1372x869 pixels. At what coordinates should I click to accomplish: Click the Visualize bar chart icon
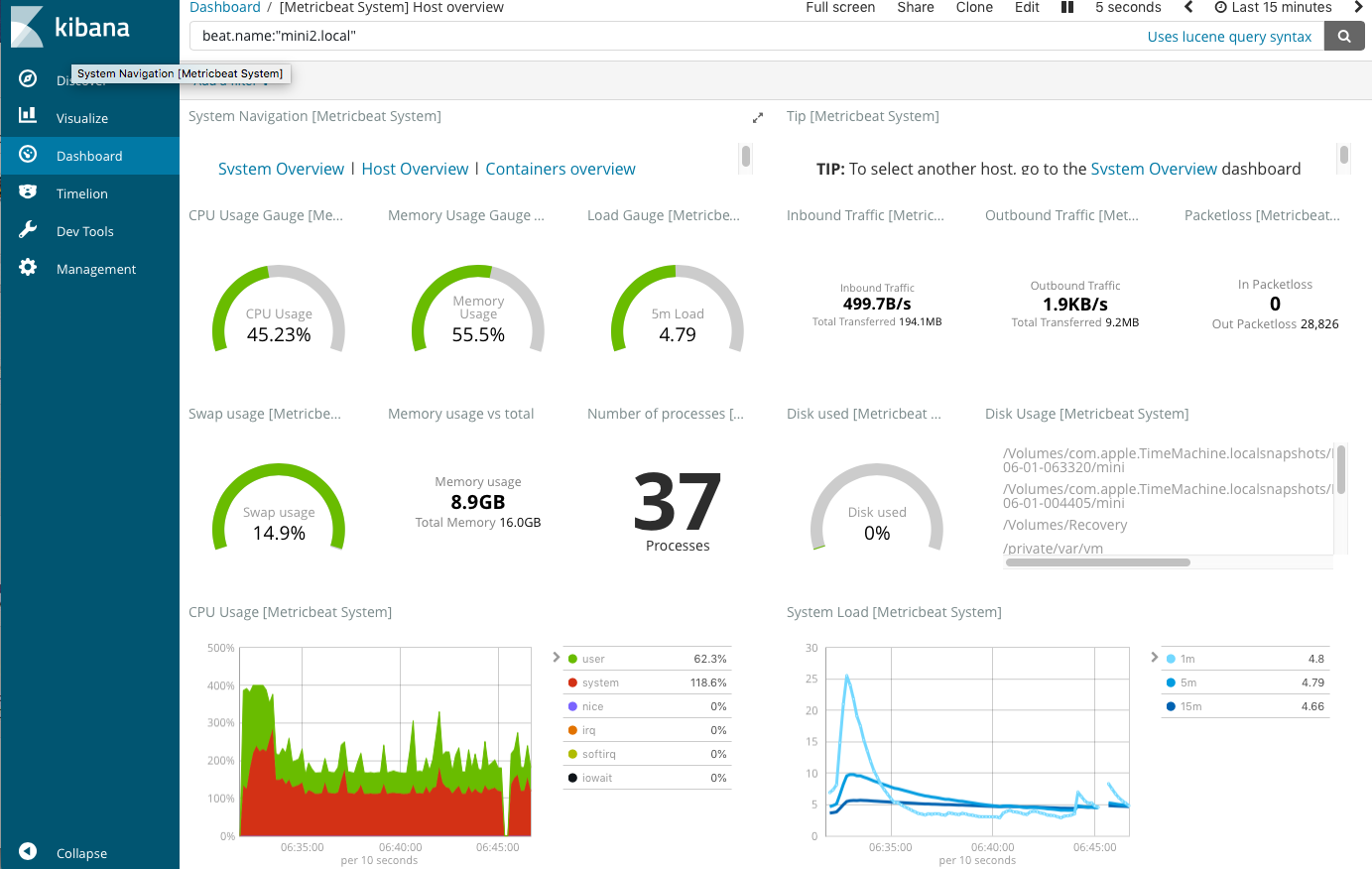[x=28, y=116]
